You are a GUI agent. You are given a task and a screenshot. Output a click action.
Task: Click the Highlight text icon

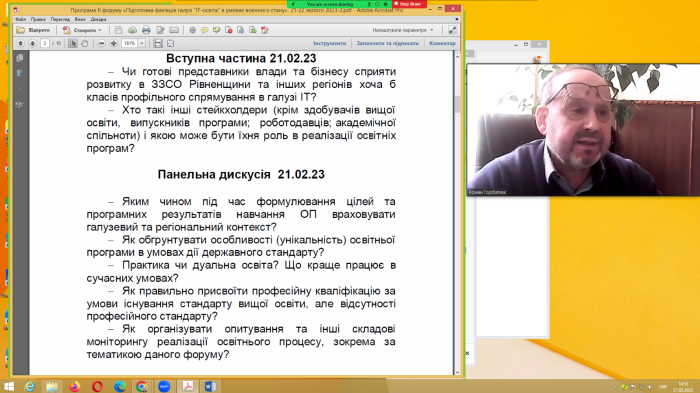pyautogui.click(x=217, y=30)
